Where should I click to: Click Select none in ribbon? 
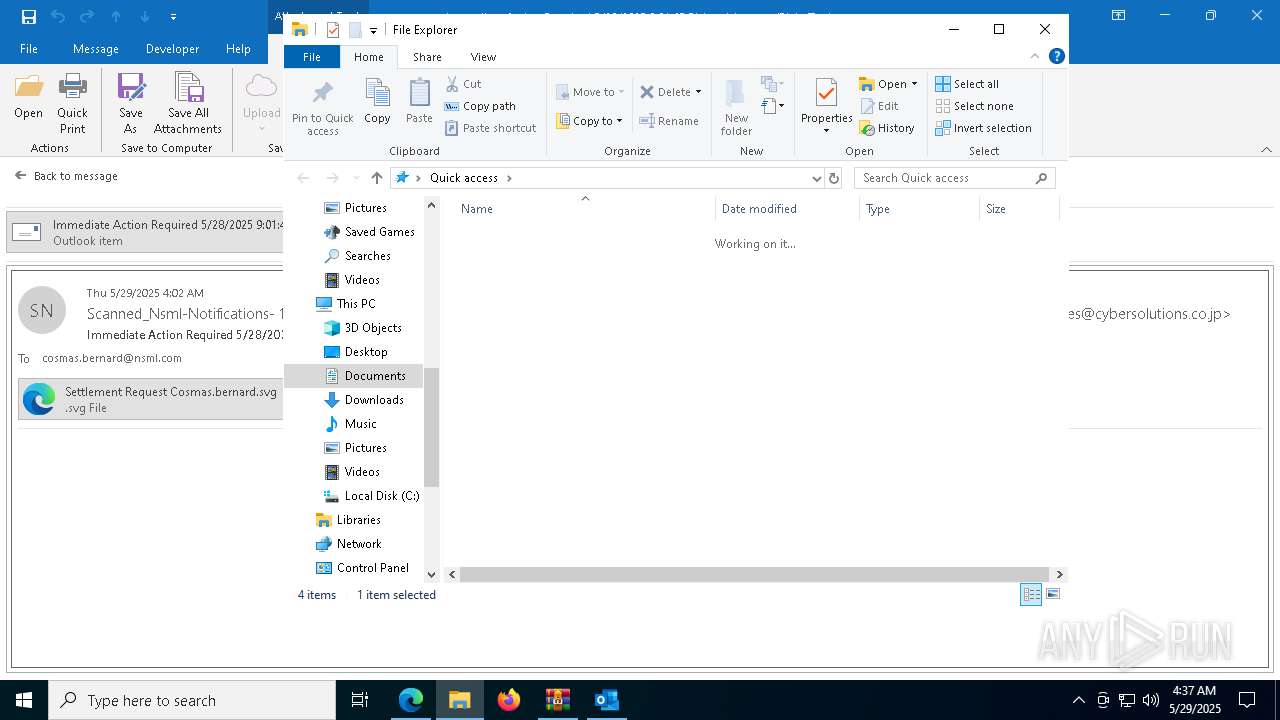(974, 106)
